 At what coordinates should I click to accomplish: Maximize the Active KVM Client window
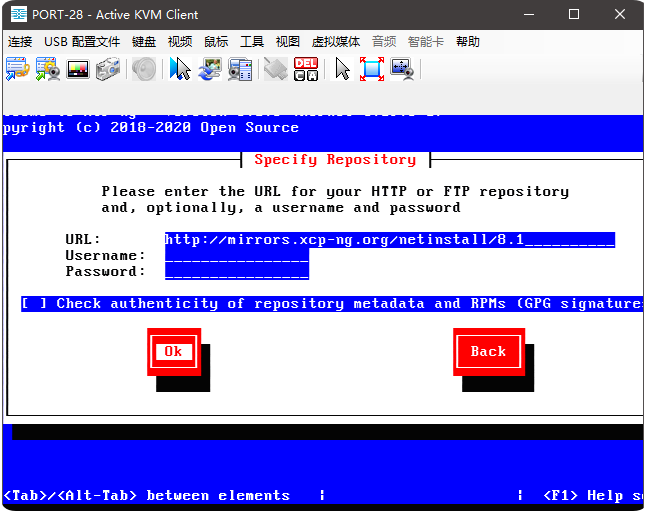(x=574, y=14)
